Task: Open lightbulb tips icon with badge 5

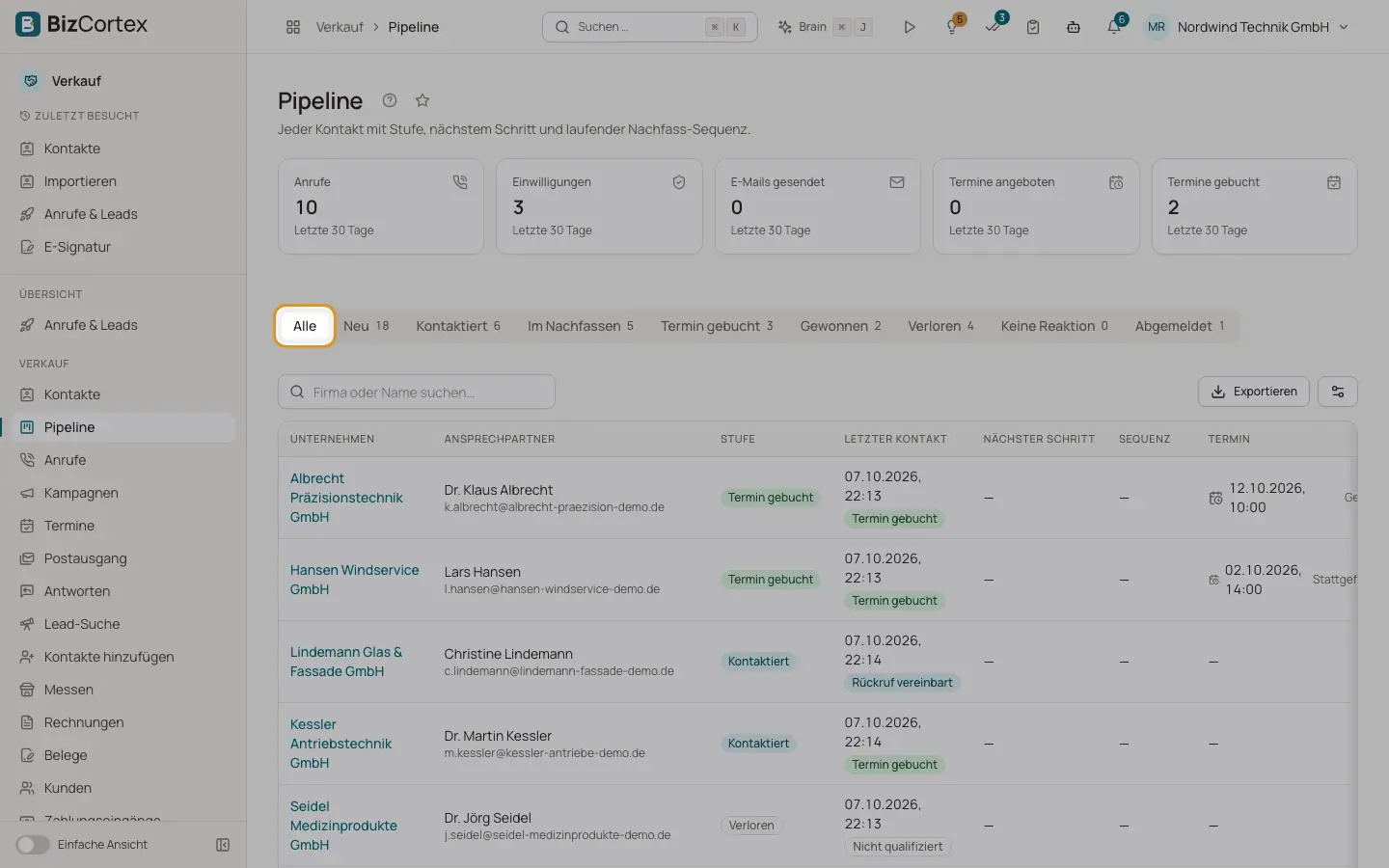Action: [x=953, y=26]
